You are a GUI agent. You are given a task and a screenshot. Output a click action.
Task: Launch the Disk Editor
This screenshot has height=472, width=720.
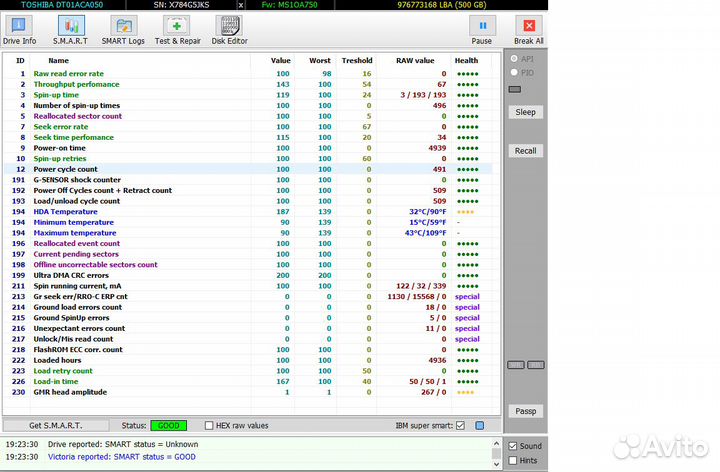(x=231, y=30)
